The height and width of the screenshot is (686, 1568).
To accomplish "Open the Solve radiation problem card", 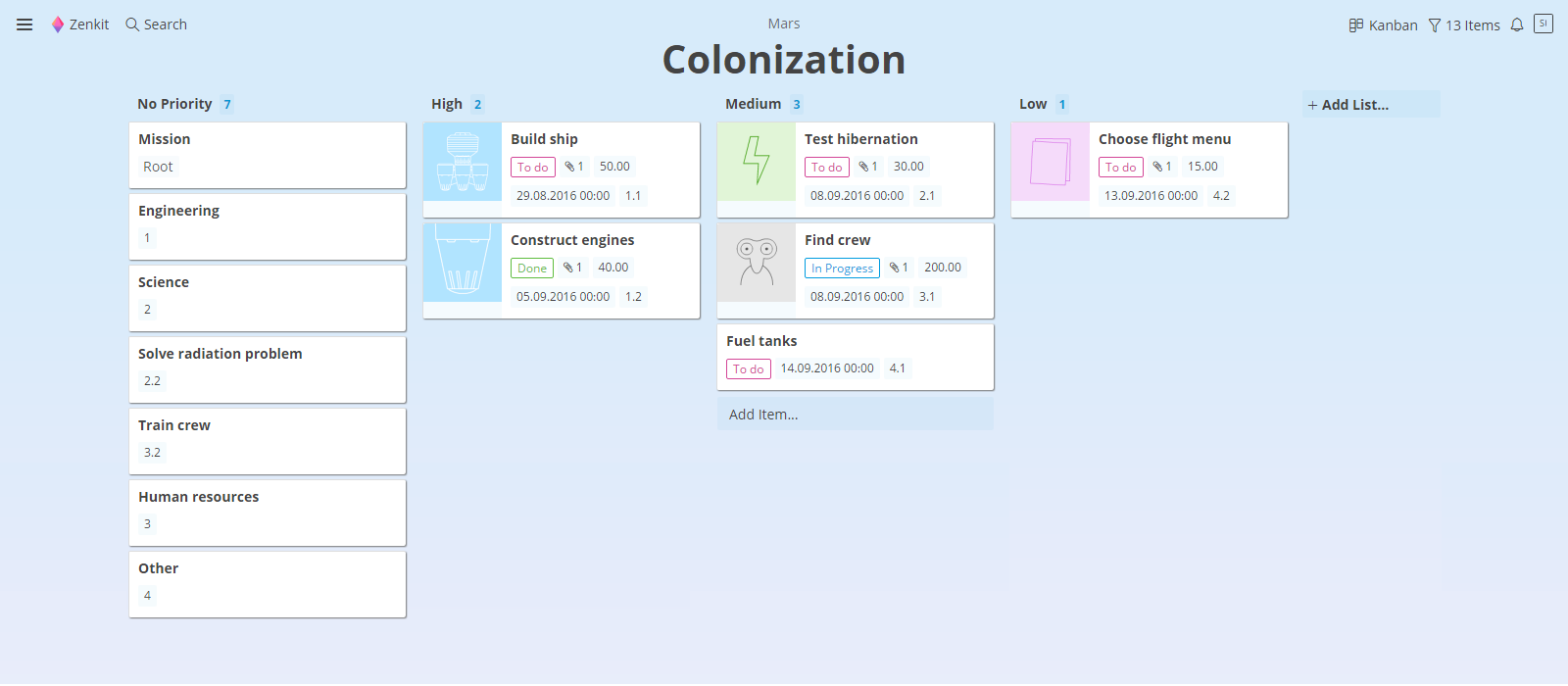I will [268, 368].
